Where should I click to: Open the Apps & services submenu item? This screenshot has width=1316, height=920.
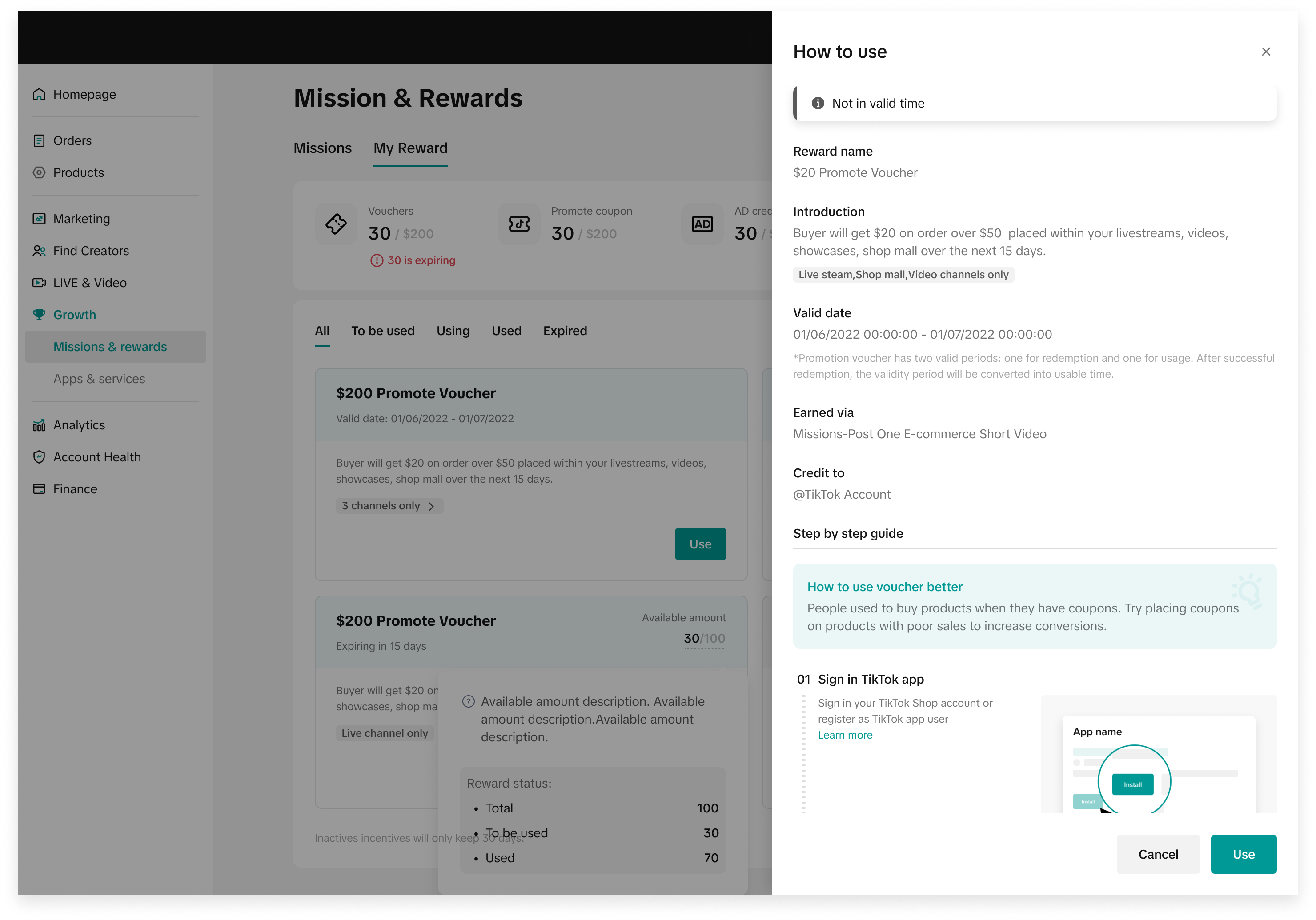(x=99, y=379)
